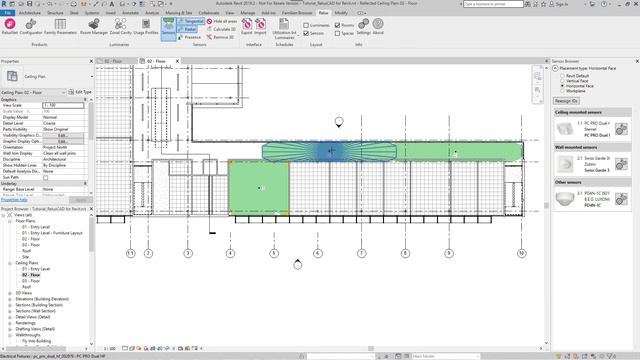Click the Reassign IDs button

[566, 101]
